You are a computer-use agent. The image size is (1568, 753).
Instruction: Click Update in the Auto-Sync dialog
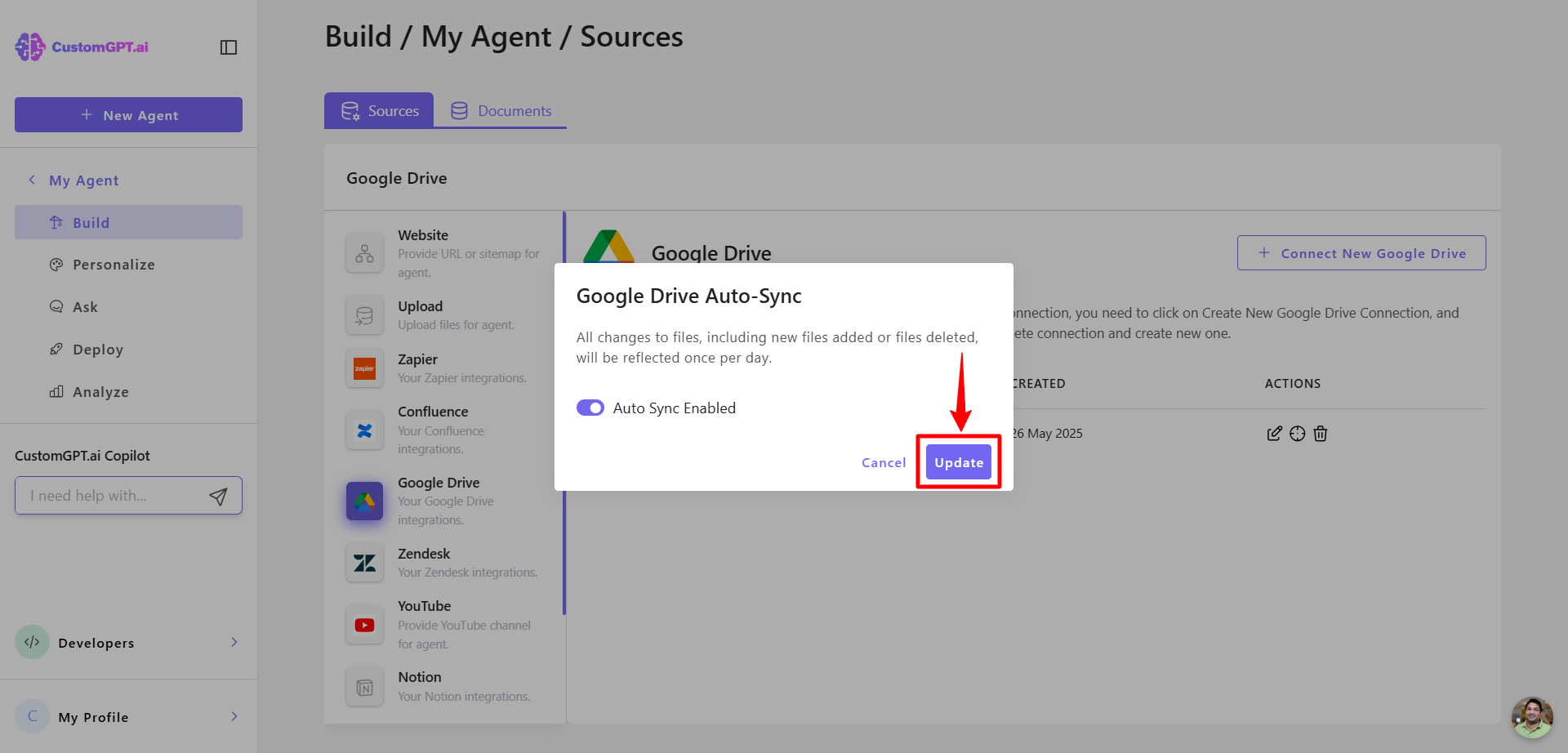[x=959, y=462]
